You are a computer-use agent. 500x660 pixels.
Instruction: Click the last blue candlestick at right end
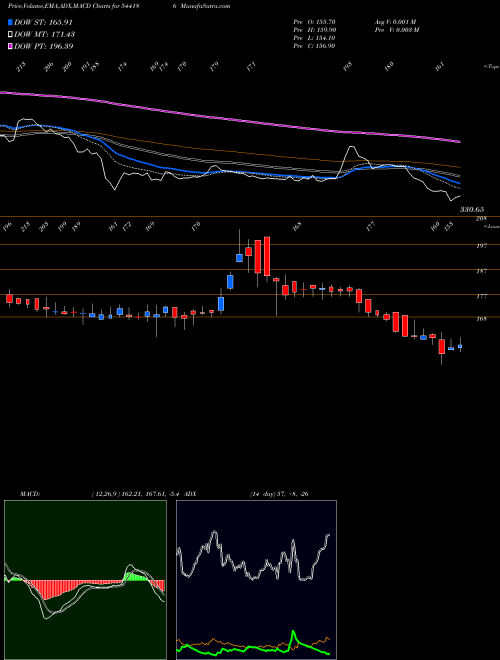(460, 346)
